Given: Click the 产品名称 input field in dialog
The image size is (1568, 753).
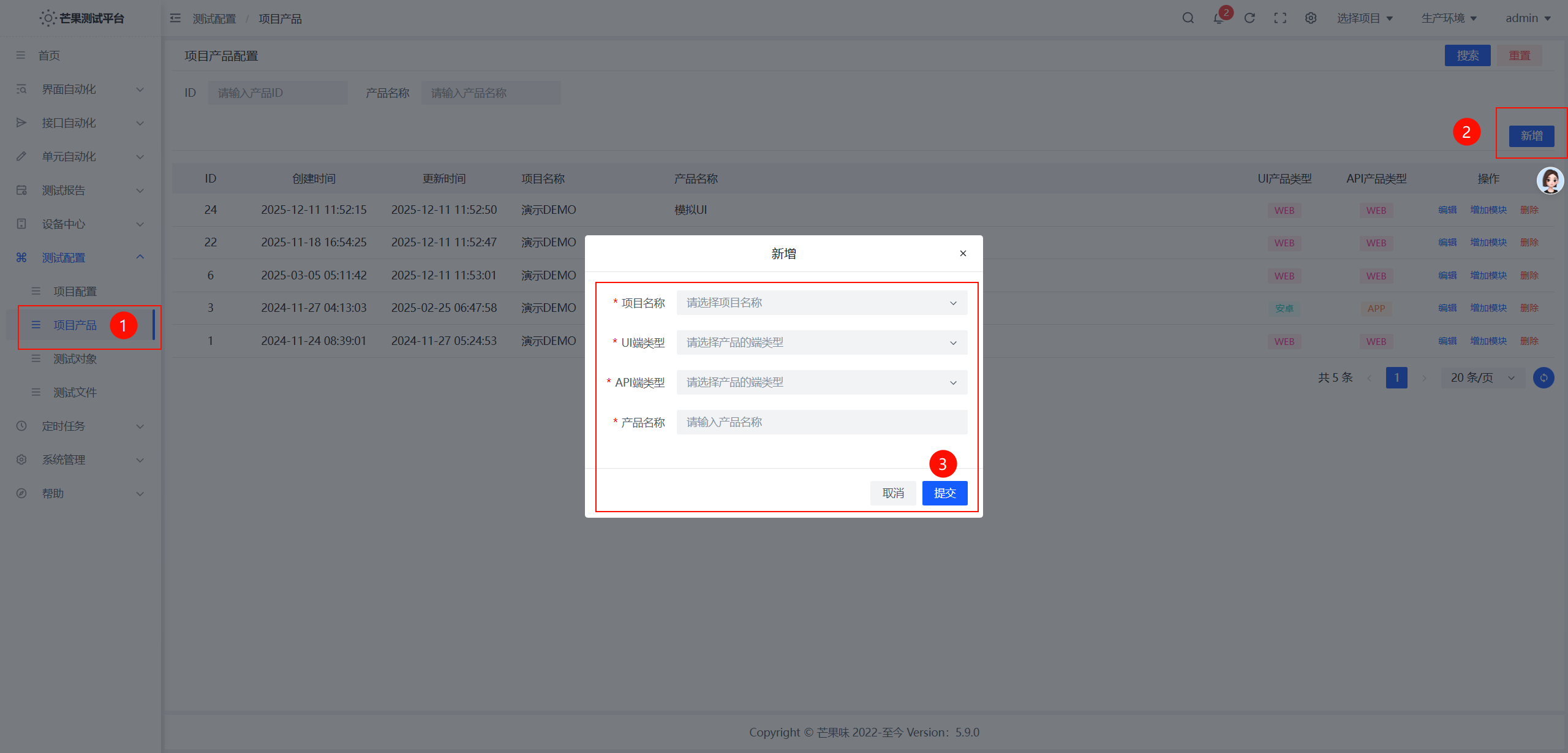Looking at the screenshot, I should coord(821,422).
